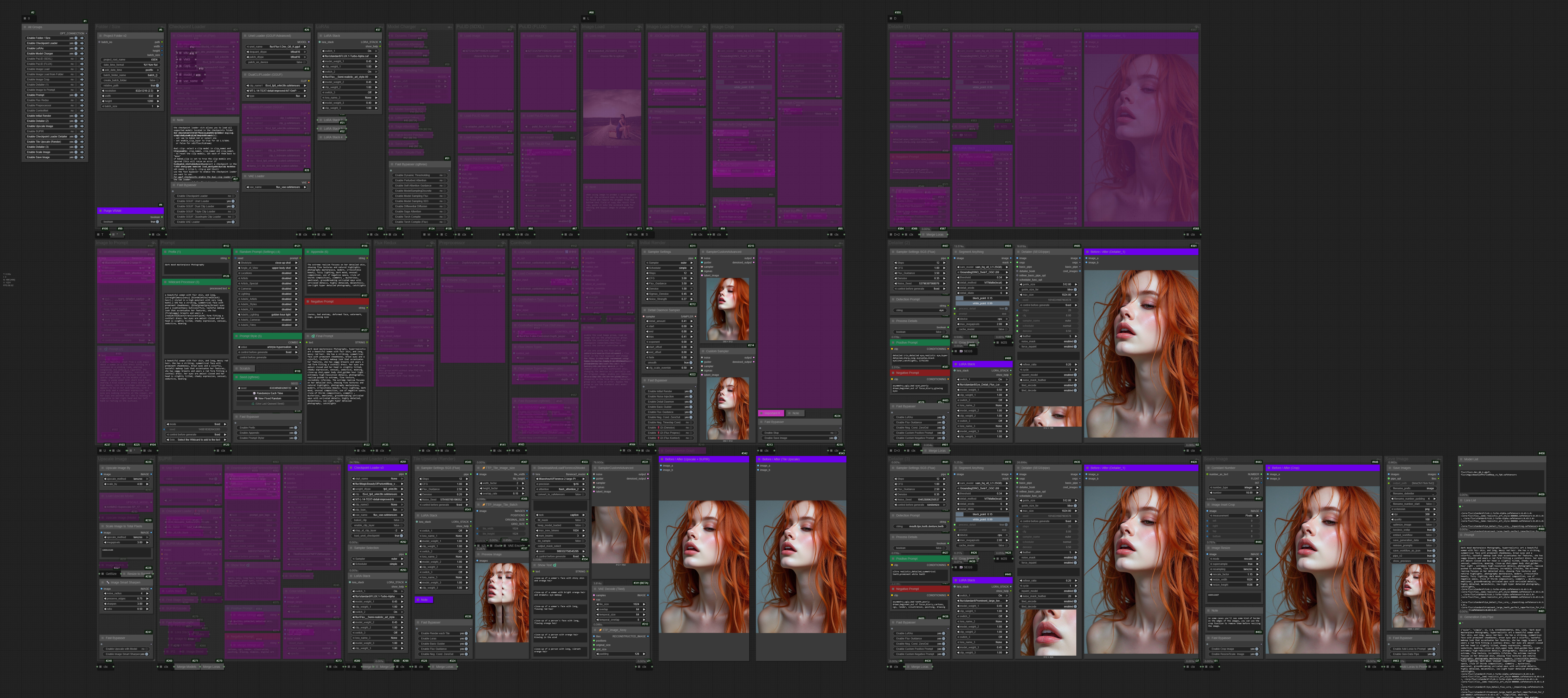This screenshot has width=1568, height=698.
Task: Open the extension dropdown in Save Images
Action: click(x=1413, y=509)
